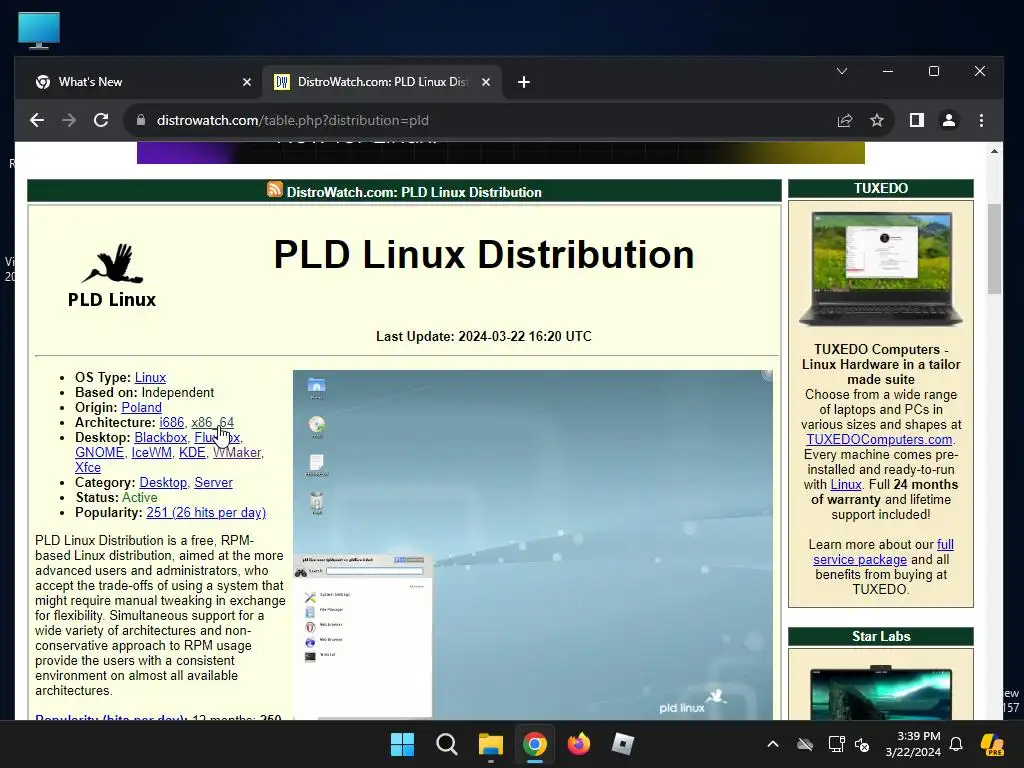Click the address bar URL
Image resolution: width=1024 pixels, height=768 pixels.
(293, 120)
